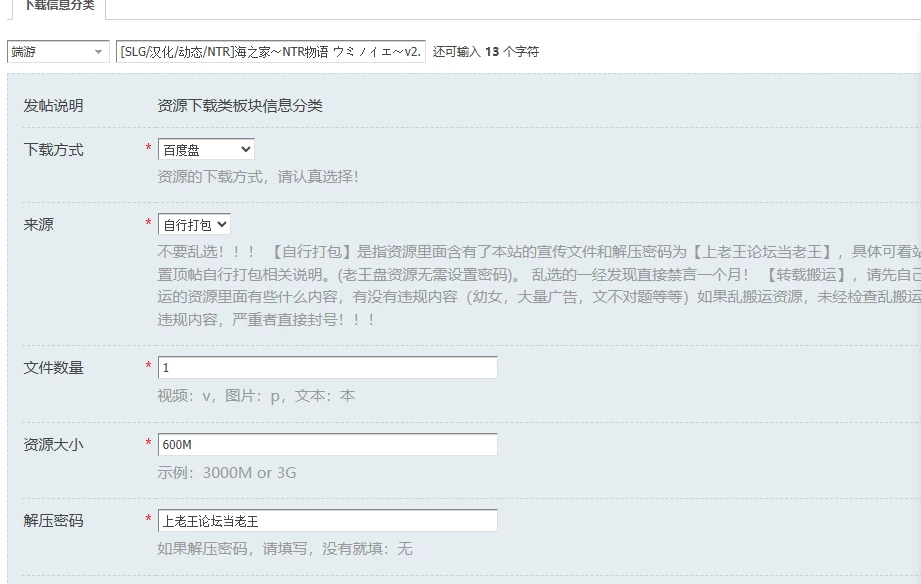Select the 不要乱选 warning paragraph start
This screenshot has width=921, height=584.
click(x=206, y=252)
